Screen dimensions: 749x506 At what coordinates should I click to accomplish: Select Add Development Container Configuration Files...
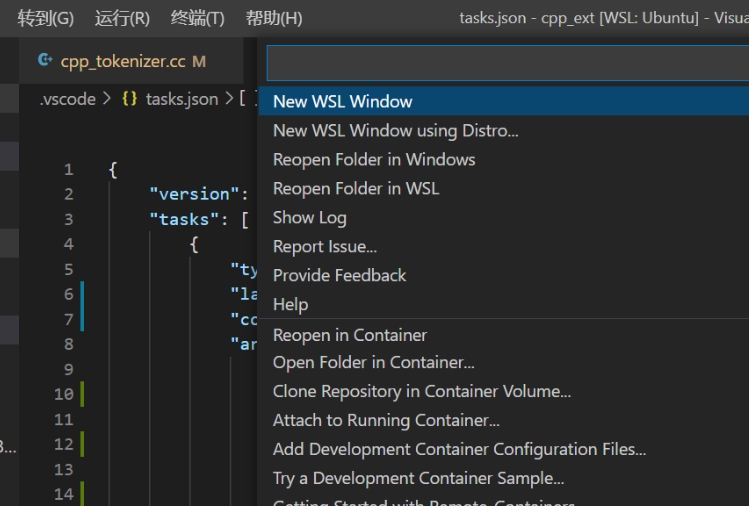click(504, 449)
